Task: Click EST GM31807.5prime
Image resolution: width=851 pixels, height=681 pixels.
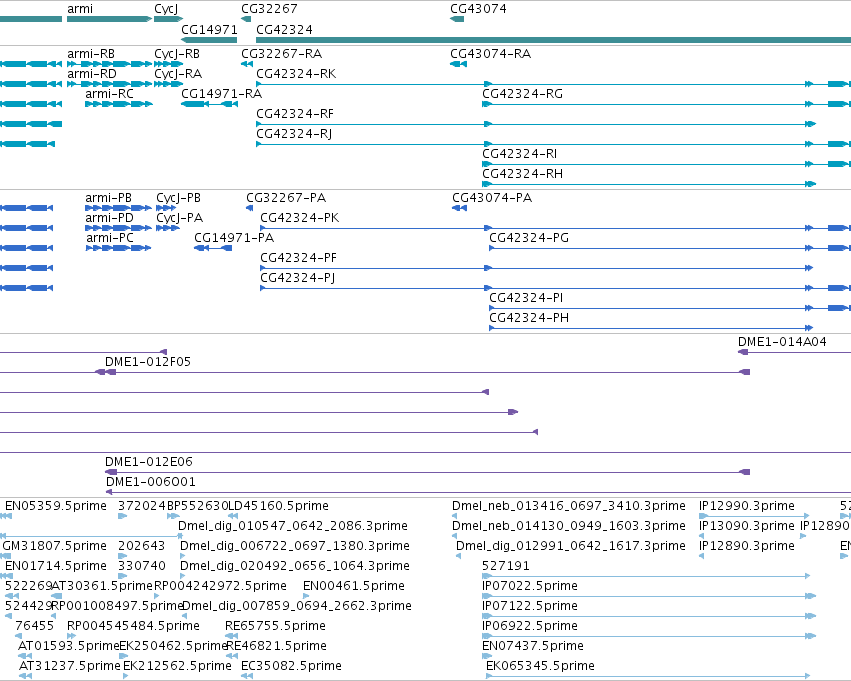Action: (54, 547)
